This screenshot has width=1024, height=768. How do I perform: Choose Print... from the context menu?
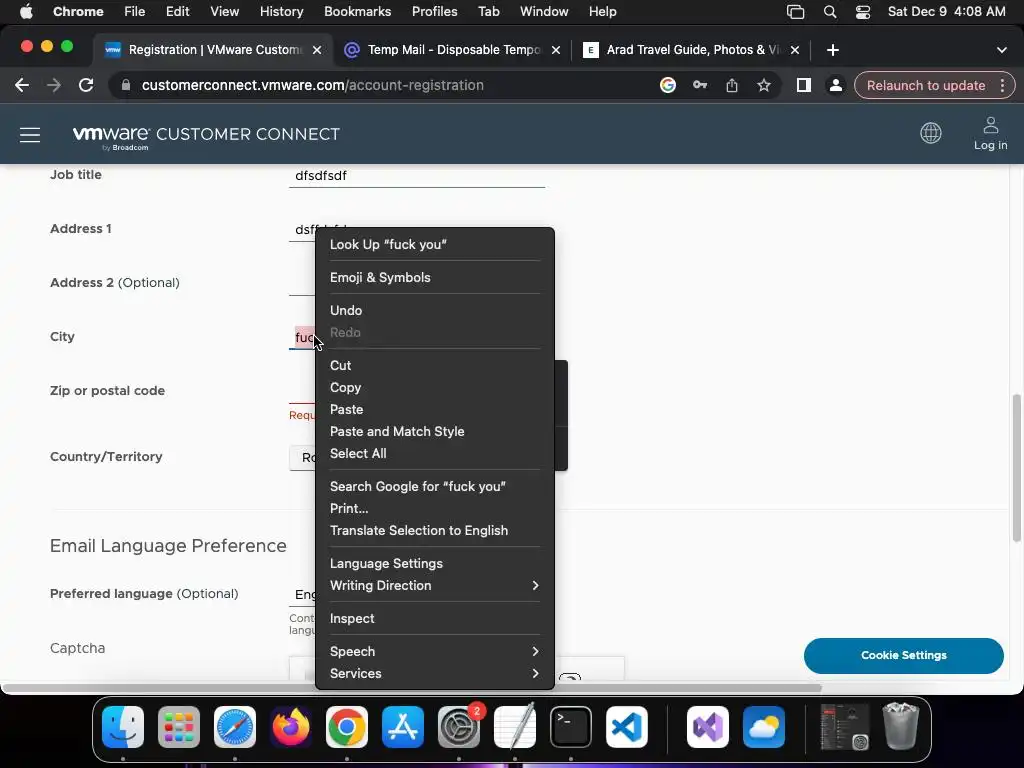(434, 509)
